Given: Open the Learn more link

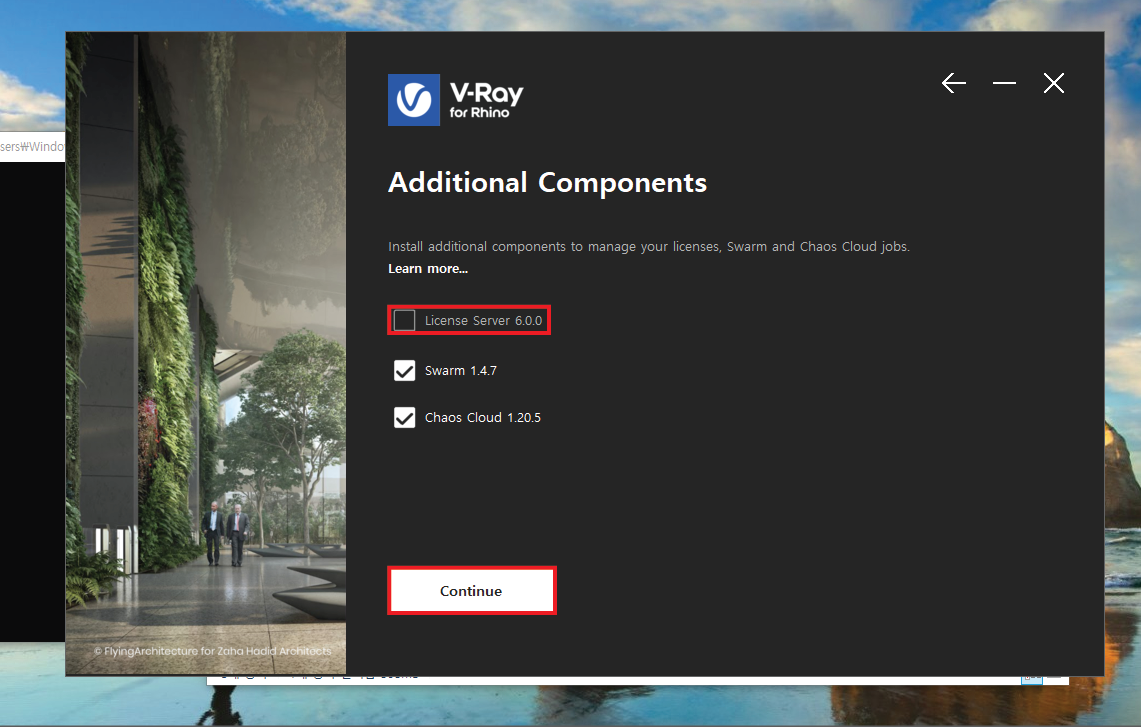Looking at the screenshot, I should pos(428,269).
